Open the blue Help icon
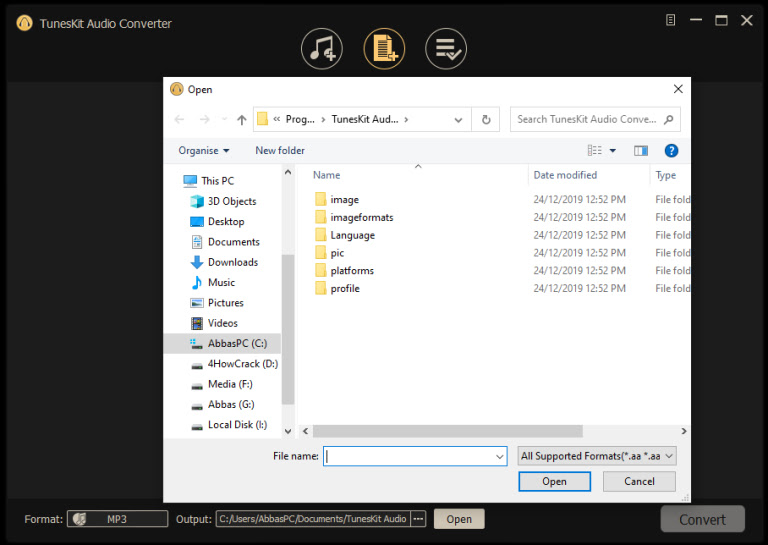The height and width of the screenshot is (545, 768). 671,151
